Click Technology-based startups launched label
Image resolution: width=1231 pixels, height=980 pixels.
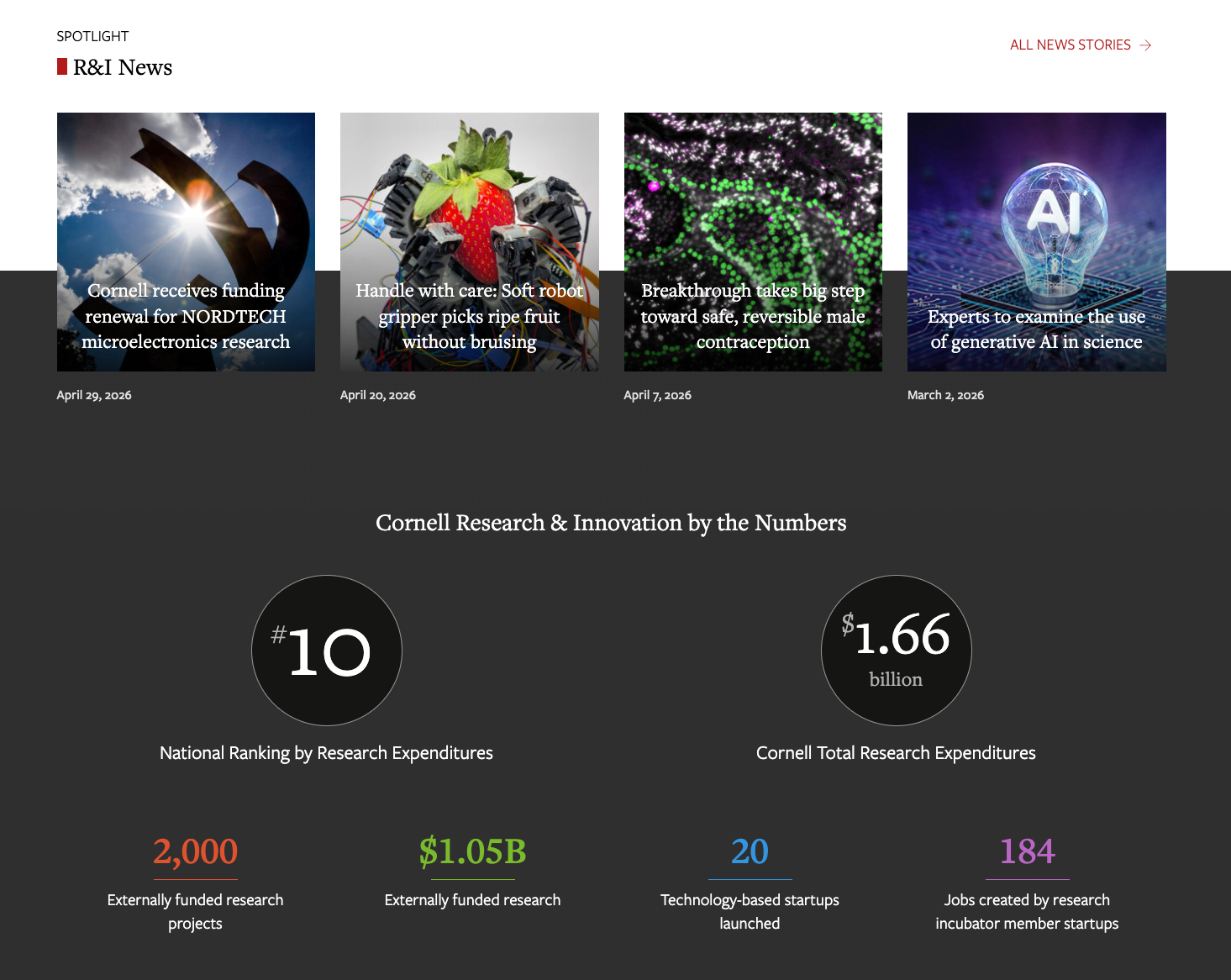coord(750,912)
